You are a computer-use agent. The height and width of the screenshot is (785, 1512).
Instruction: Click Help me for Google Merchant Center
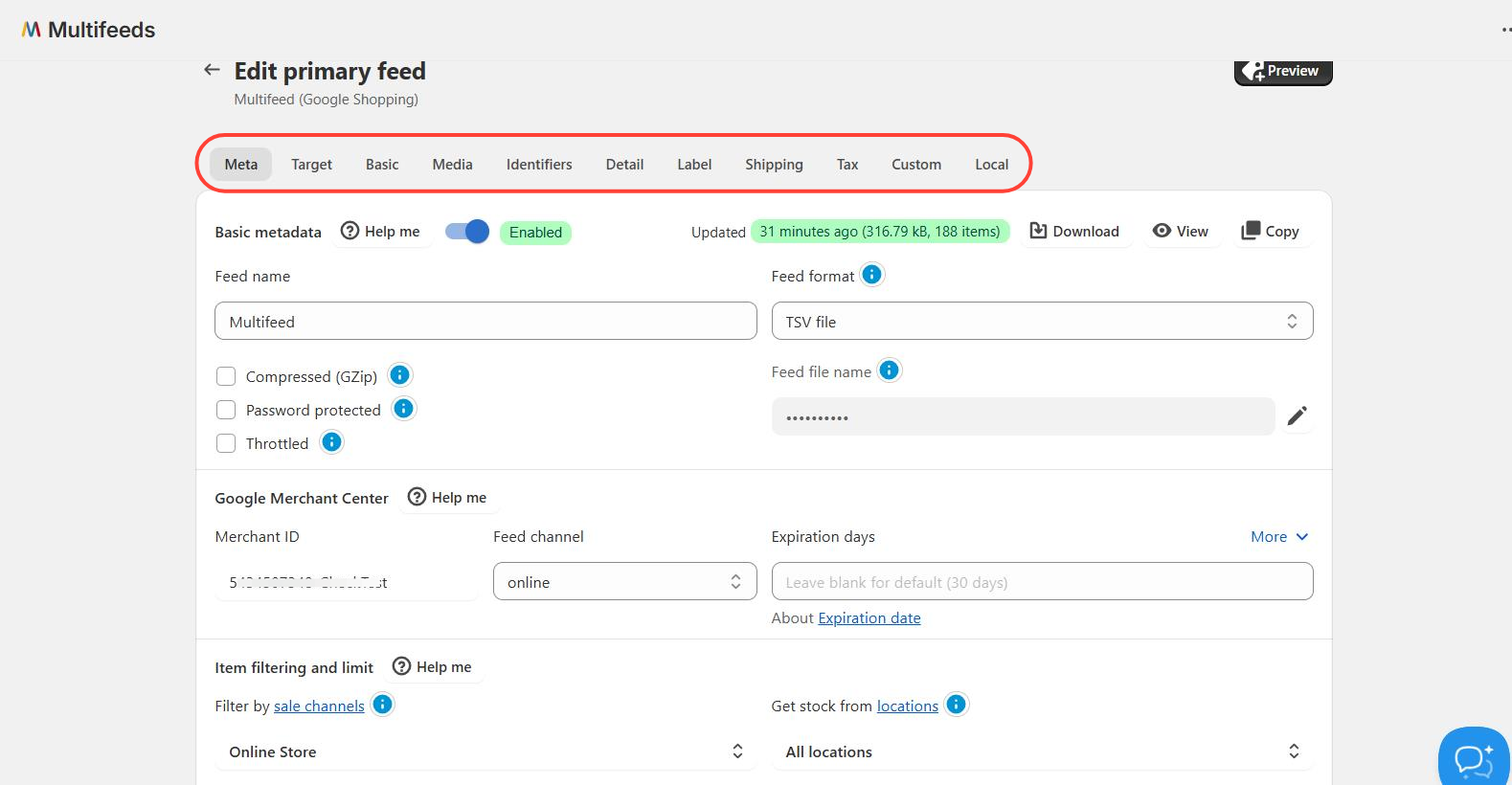point(447,498)
